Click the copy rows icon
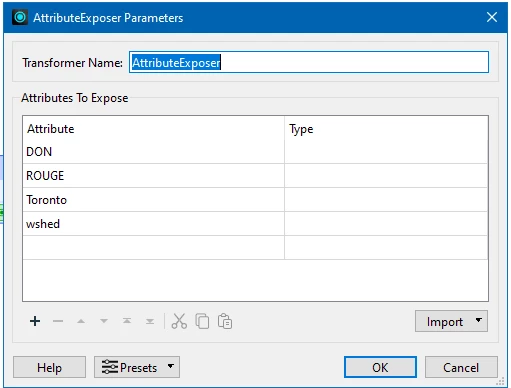The width and height of the screenshot is (511, 388). tap(202, 321)
